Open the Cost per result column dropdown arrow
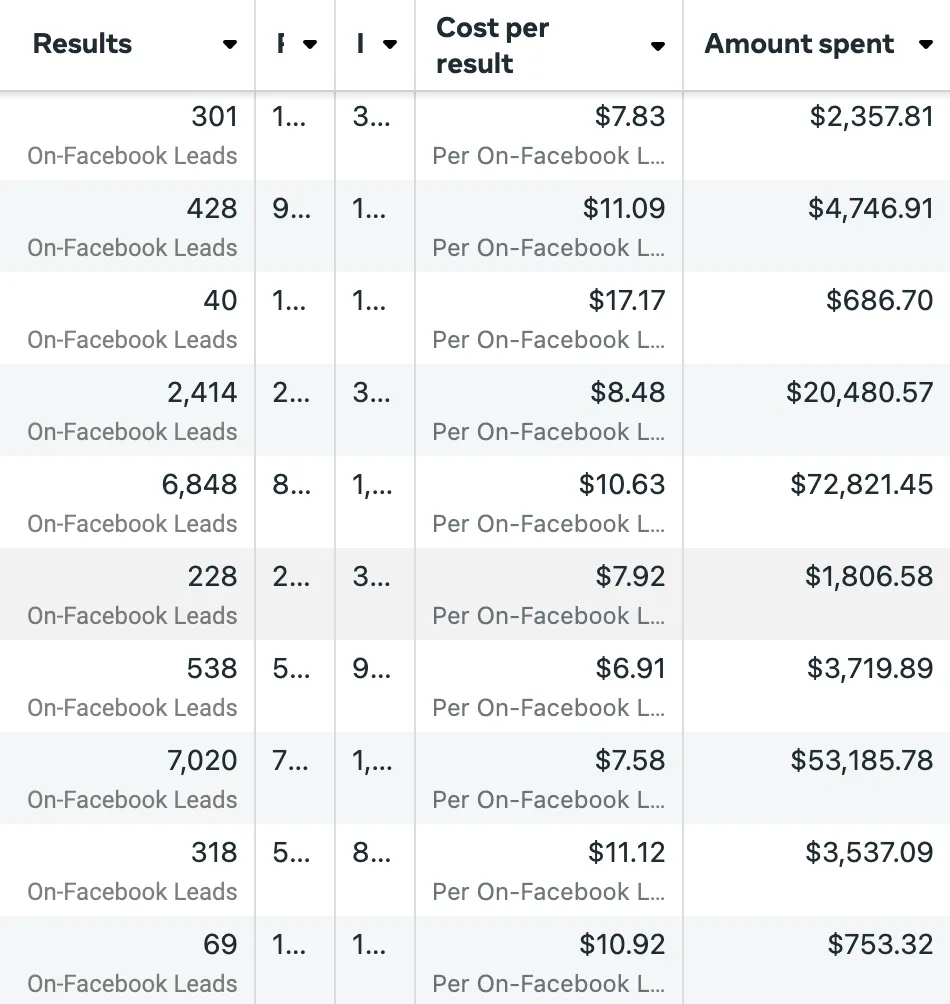The height and width of the screenshot is (1004, 950). click(657, 45)
